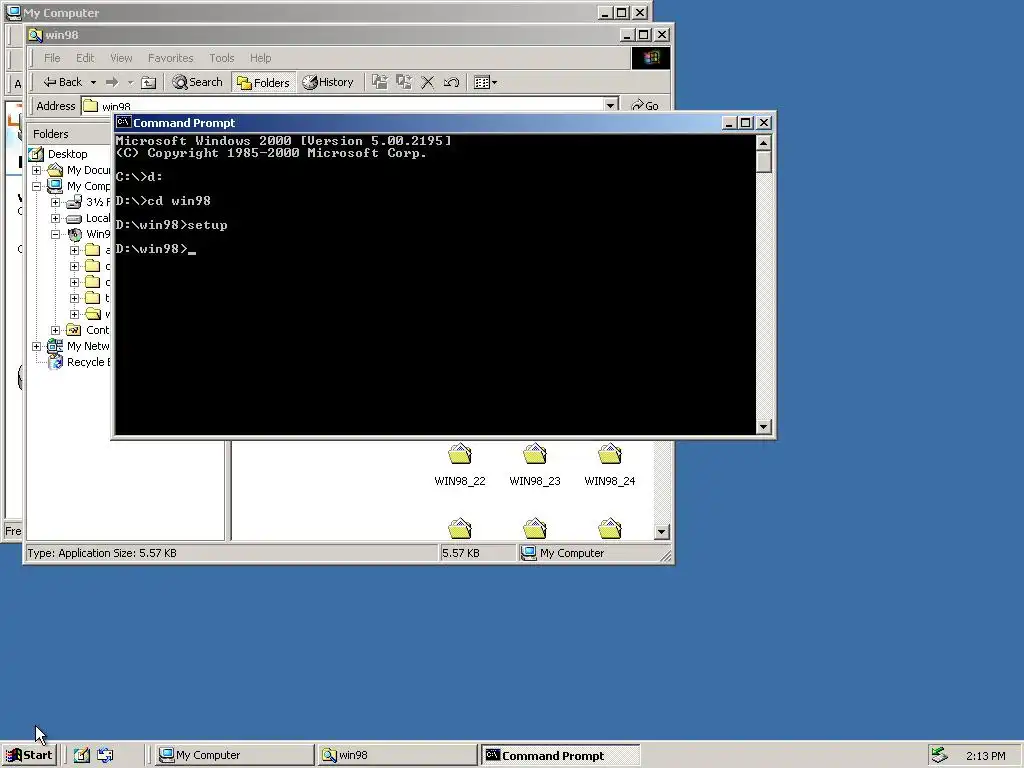Click status bar text 'Type: Application Size: 5.57 KB'

point(102,553)
